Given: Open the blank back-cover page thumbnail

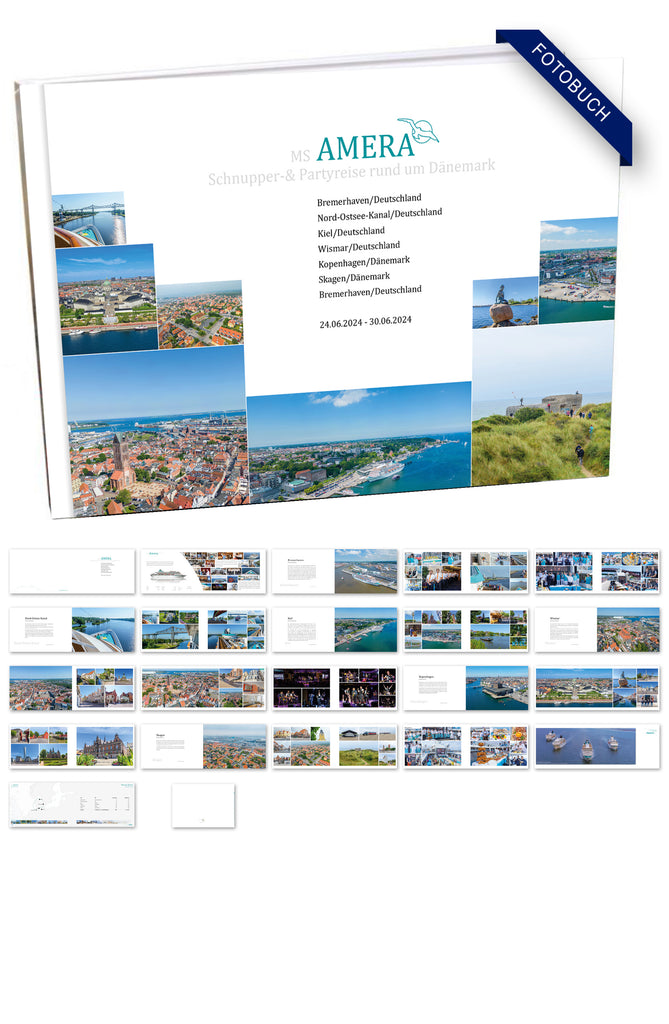Looking at the screenshot, I should pos(203,805).
